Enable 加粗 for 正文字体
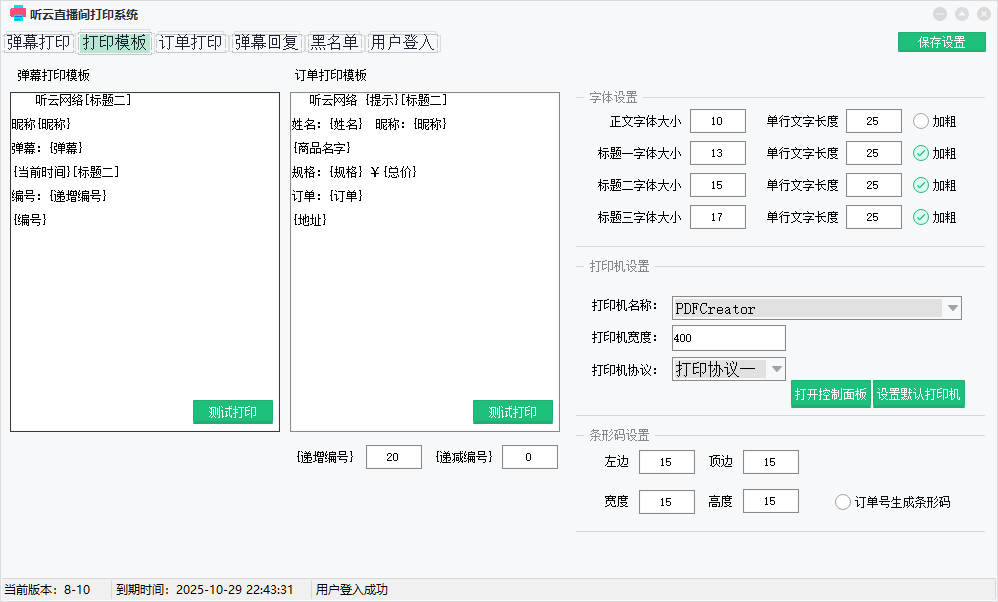 (921, 121)
